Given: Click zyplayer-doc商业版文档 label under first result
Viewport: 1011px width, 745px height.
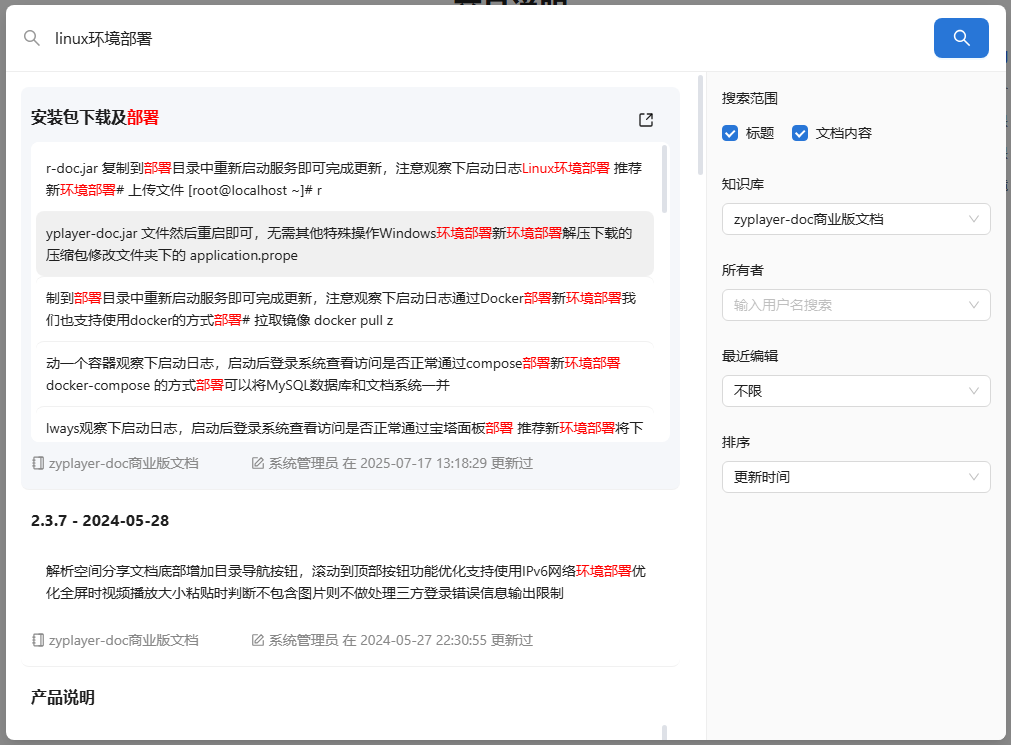Looking at the screenshot, I should click(x=123, y=463).
